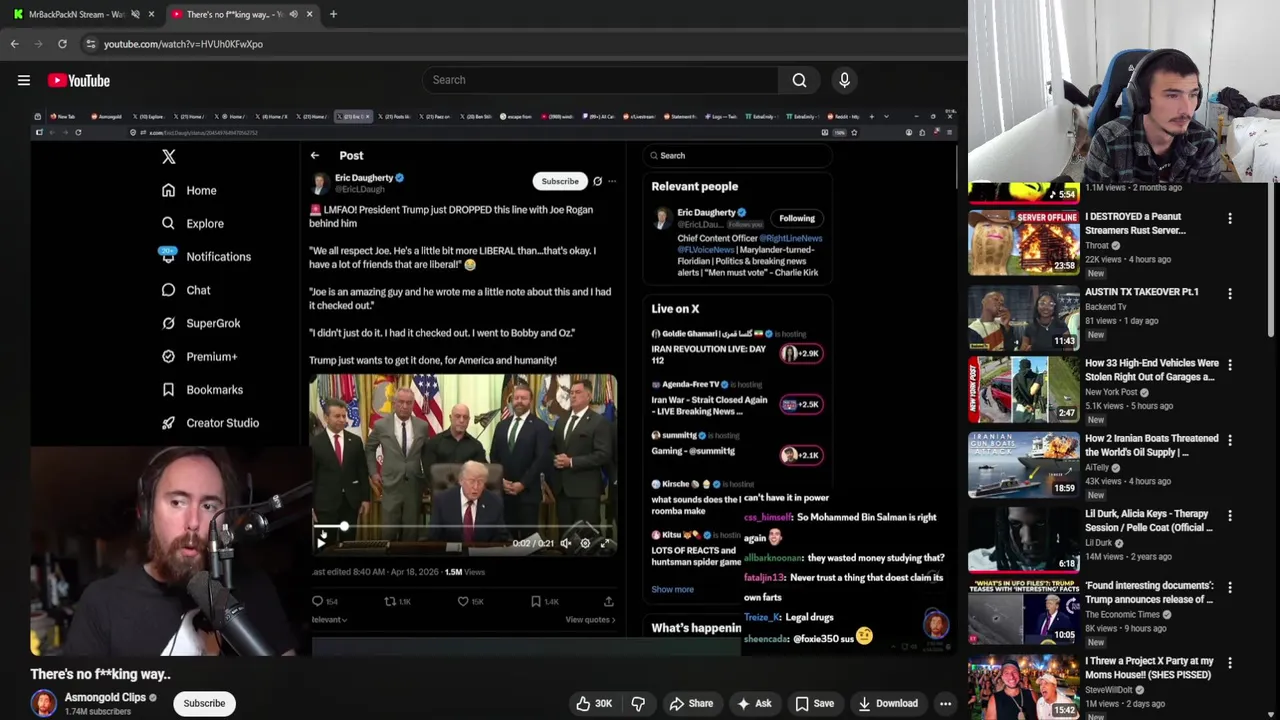Click the embedded tweet video progress bar
This screenshot has width=1280, height=720.
462,527
